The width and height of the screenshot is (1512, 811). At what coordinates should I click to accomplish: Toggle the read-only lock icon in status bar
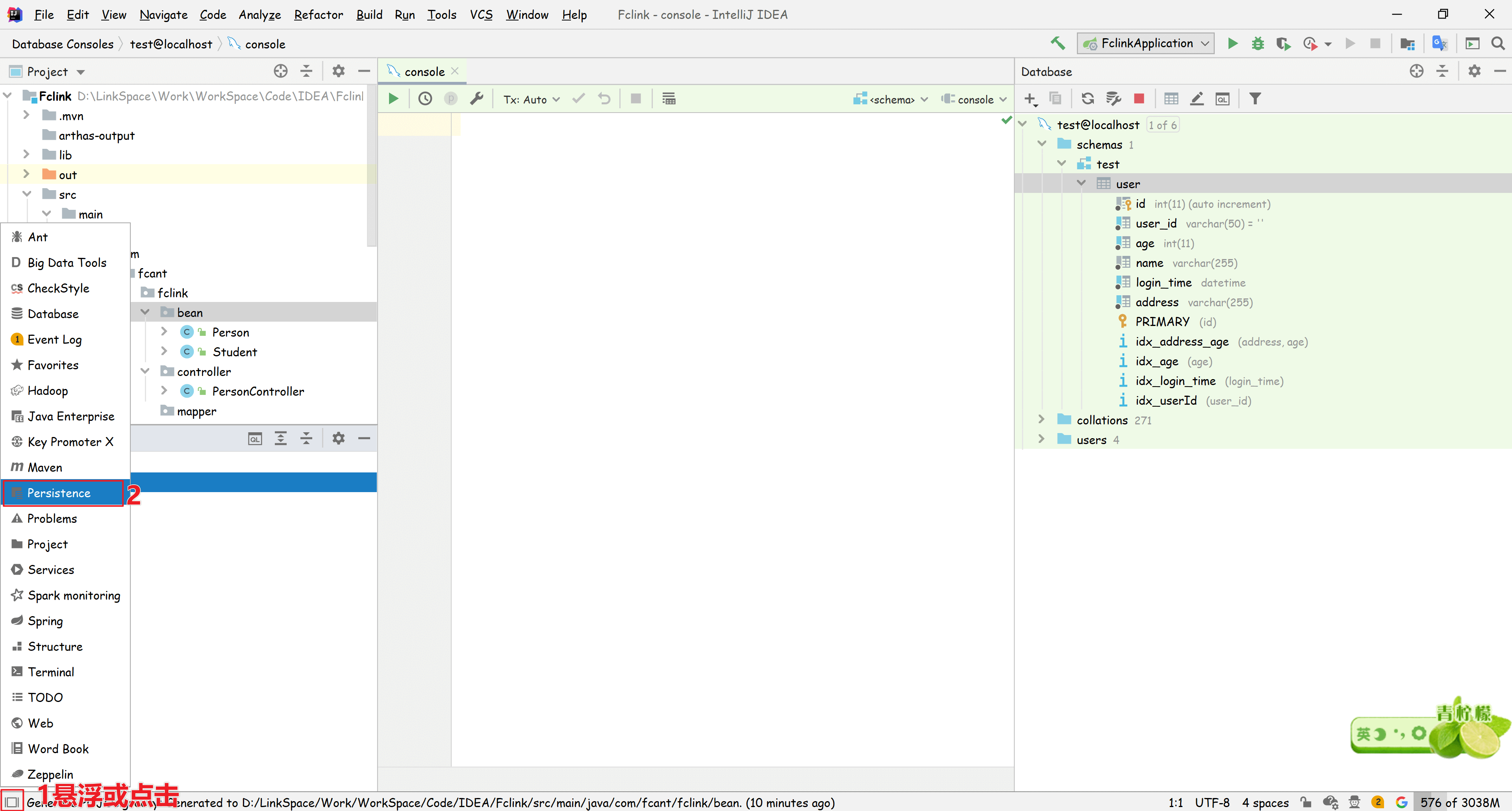coord(1305,802)
